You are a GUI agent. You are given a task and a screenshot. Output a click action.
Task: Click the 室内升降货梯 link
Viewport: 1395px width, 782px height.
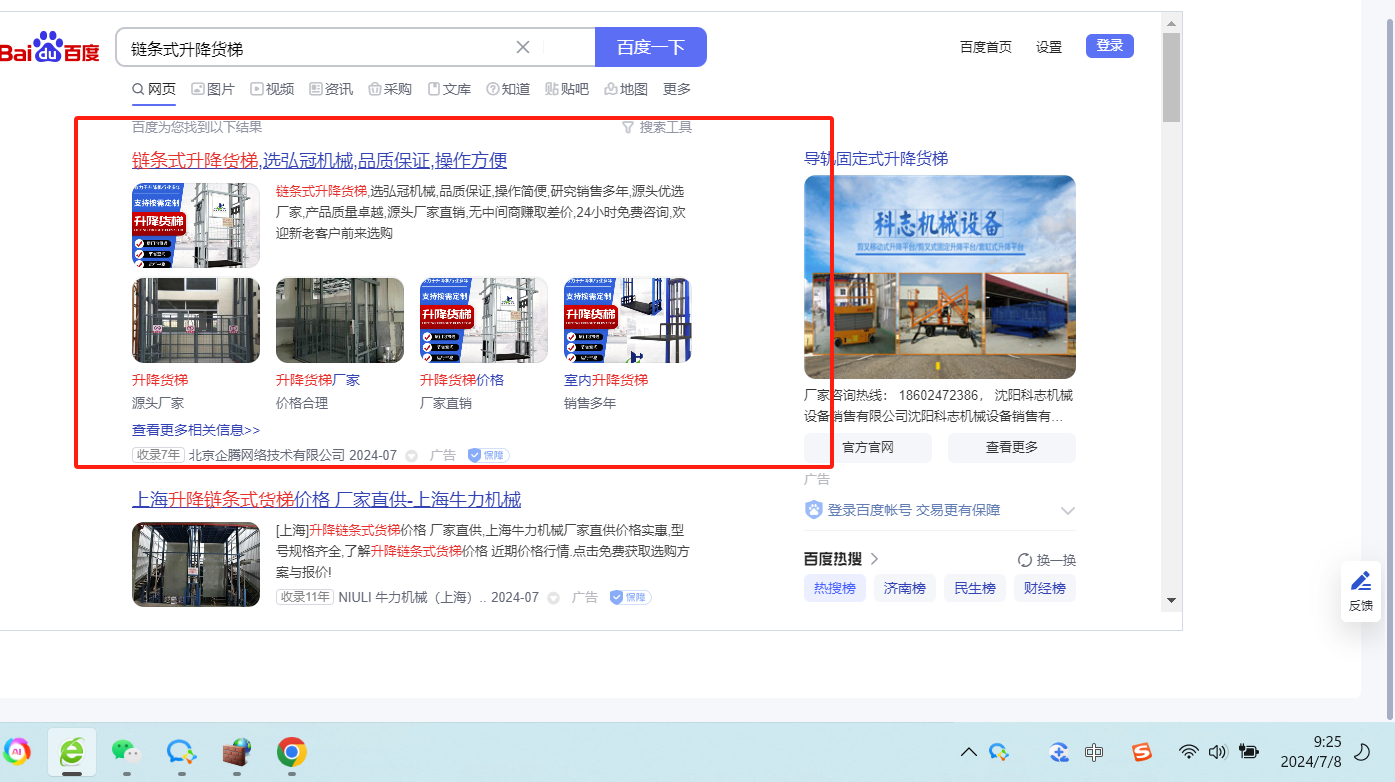click(606, 380)
